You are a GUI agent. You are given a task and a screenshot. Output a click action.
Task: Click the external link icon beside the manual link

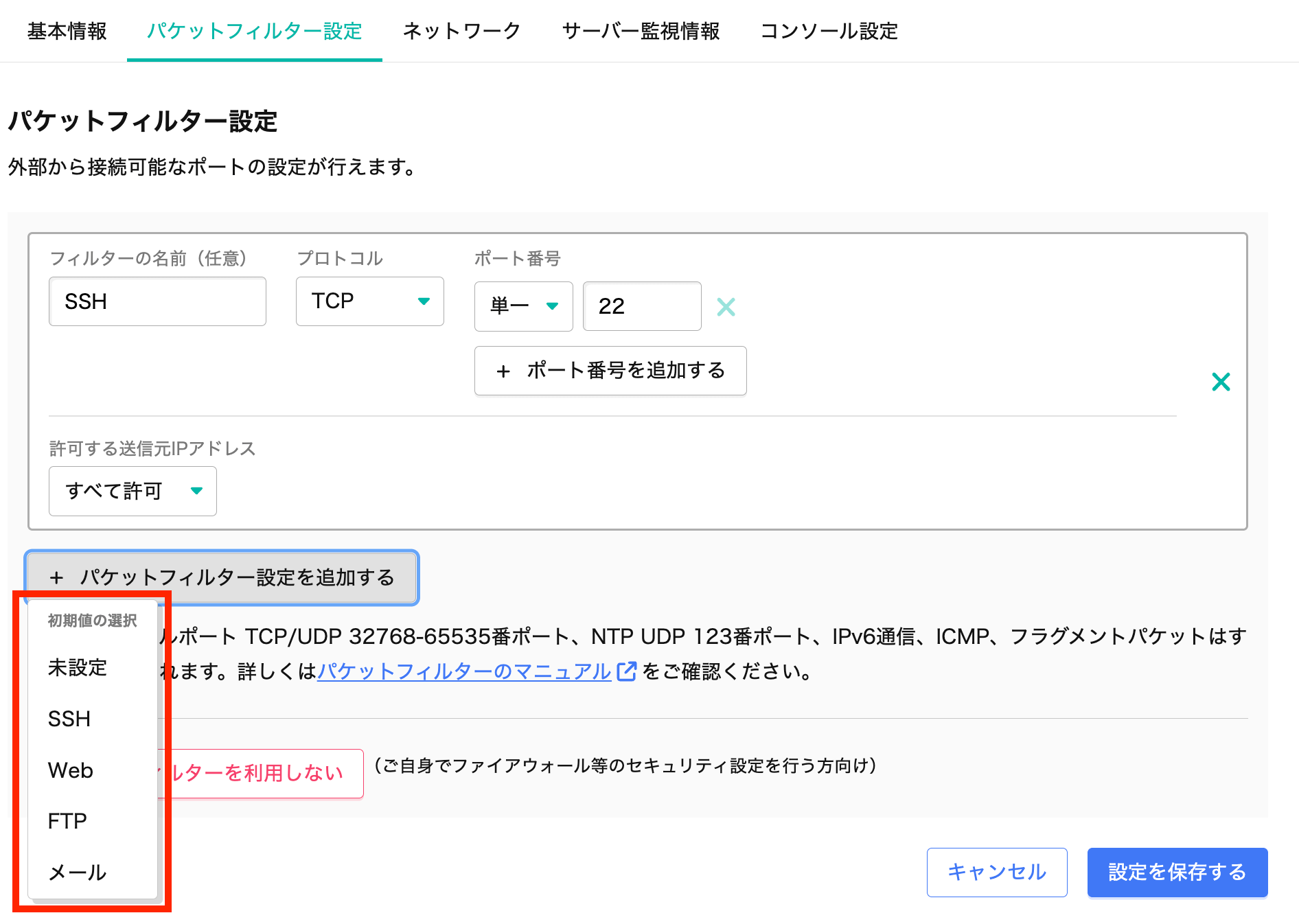tap(626, 671)
